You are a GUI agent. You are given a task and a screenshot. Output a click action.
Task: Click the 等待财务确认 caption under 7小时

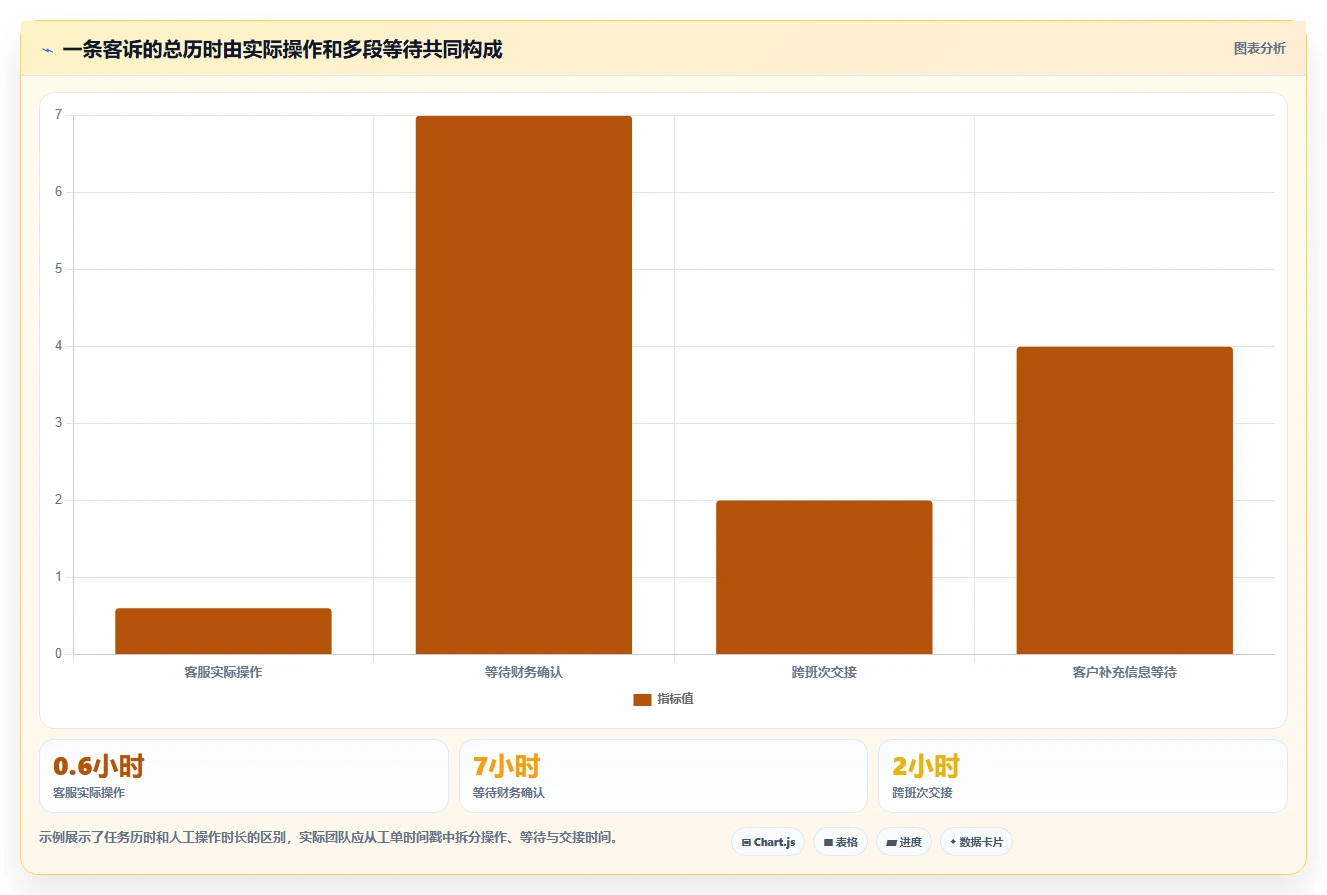coord(509,793)
